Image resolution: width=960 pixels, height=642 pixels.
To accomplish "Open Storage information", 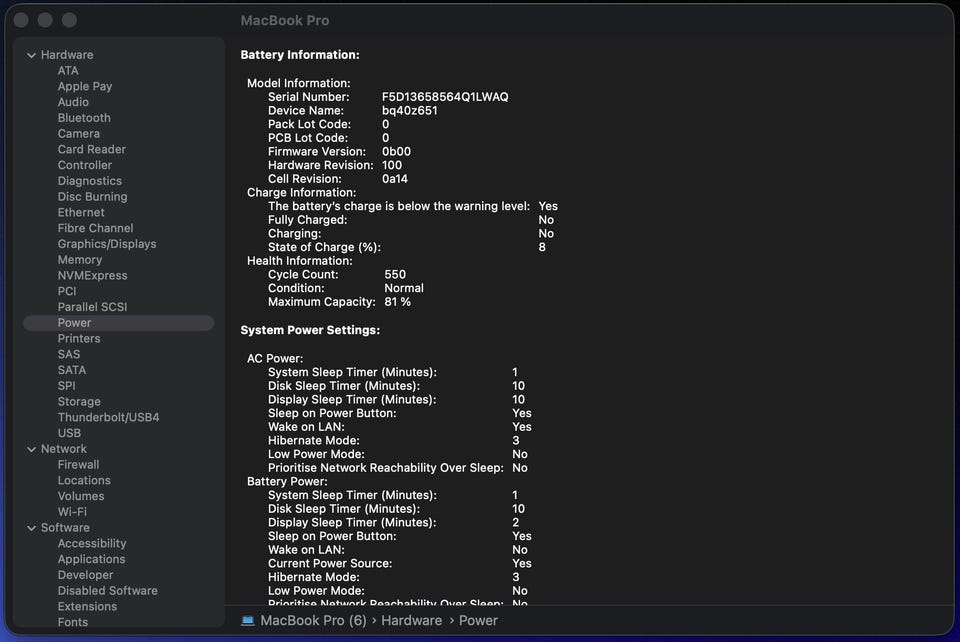I will pos(79,402).
